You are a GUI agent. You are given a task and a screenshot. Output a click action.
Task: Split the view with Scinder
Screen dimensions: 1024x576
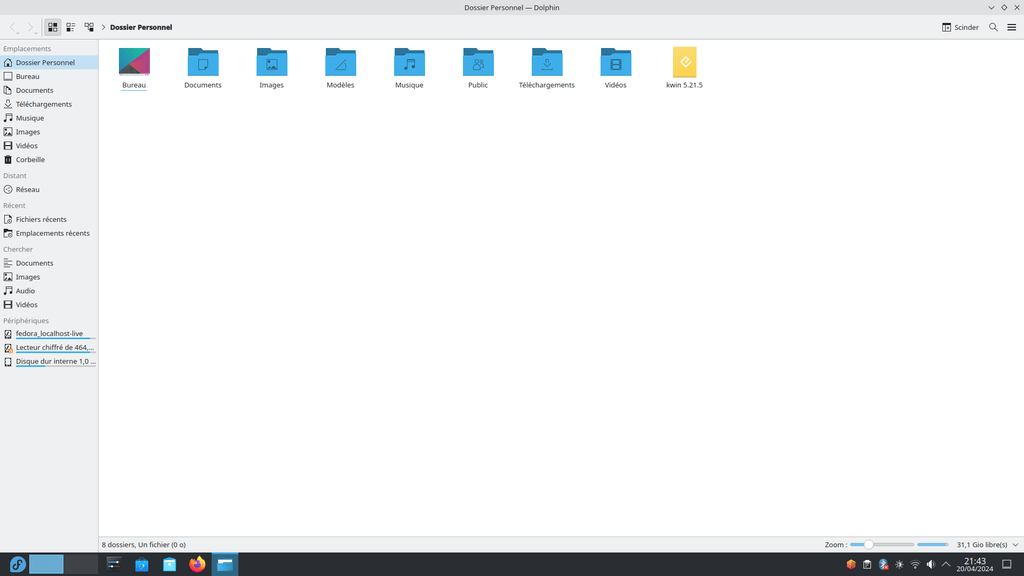[x=960, y=27]
